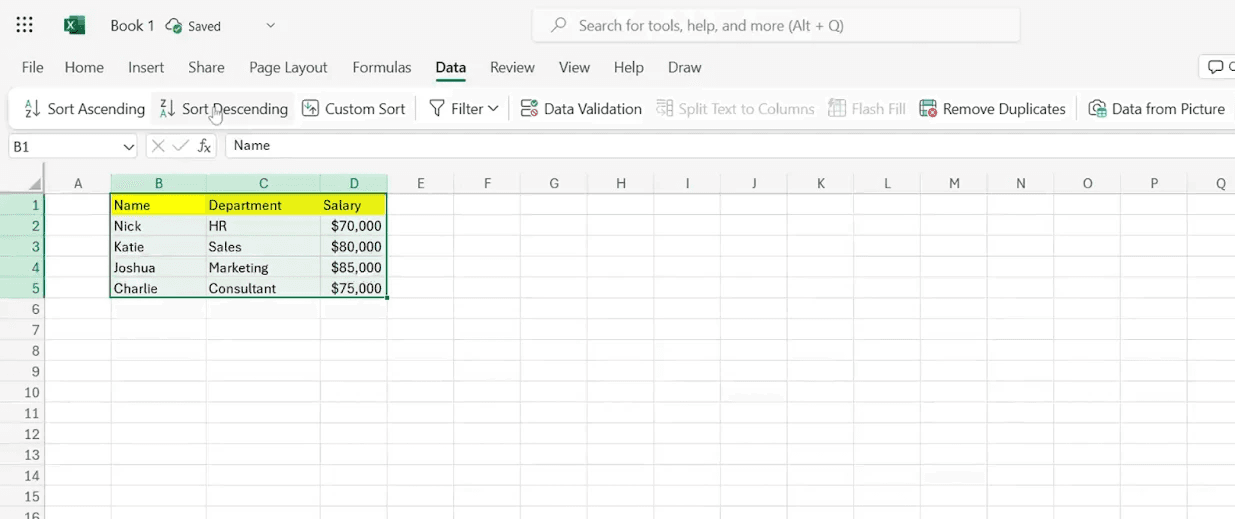This screenshot has width=1235, height=519.
Task: Click the Sort Ascending button
Action: coord(84,109)
